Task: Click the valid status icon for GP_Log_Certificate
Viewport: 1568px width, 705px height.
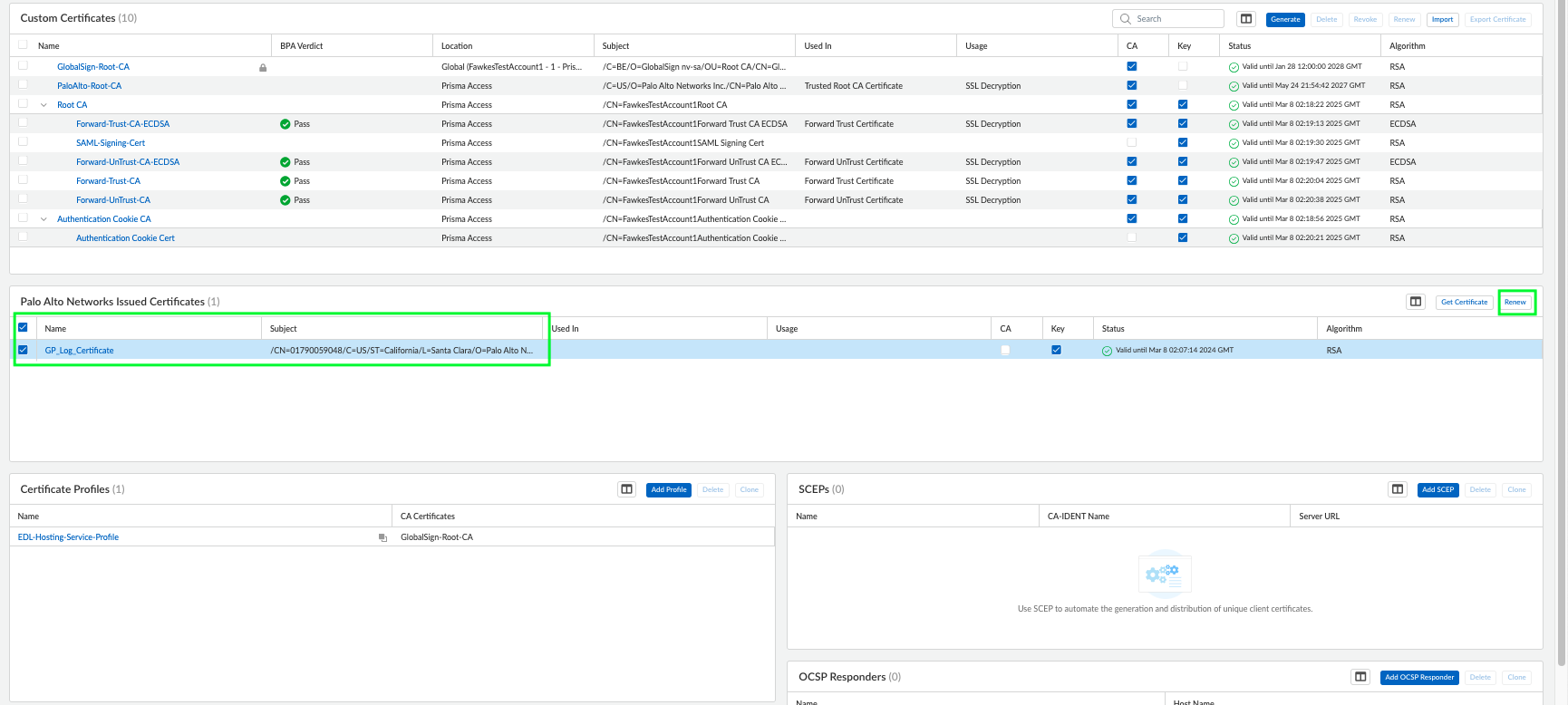Action: point(1107,351)
